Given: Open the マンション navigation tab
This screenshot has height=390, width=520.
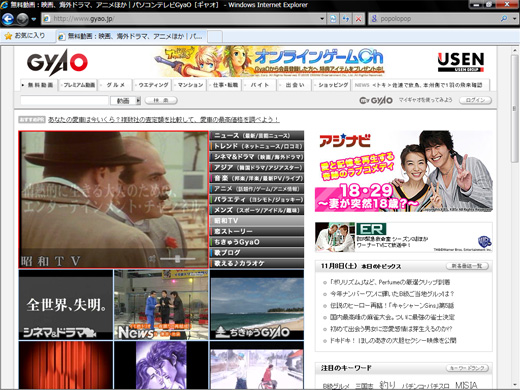Looking at the screenshot, I should point(189,85).
